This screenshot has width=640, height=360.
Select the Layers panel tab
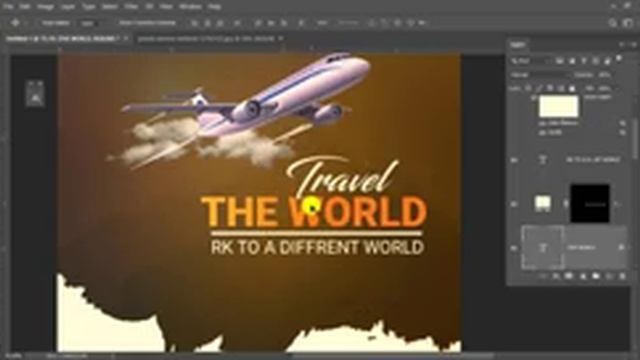coord(518,44)
